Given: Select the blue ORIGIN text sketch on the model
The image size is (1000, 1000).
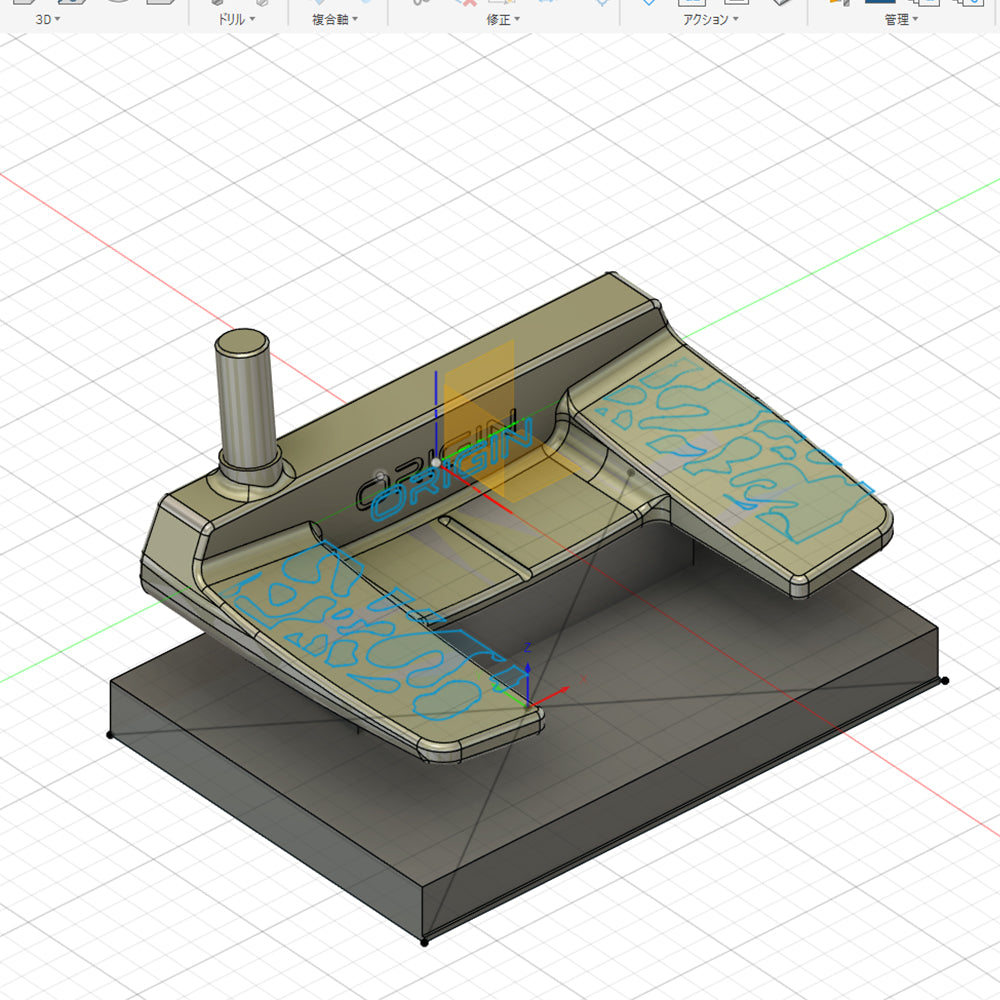Looking at the screenshot, I should coord(452,469).
